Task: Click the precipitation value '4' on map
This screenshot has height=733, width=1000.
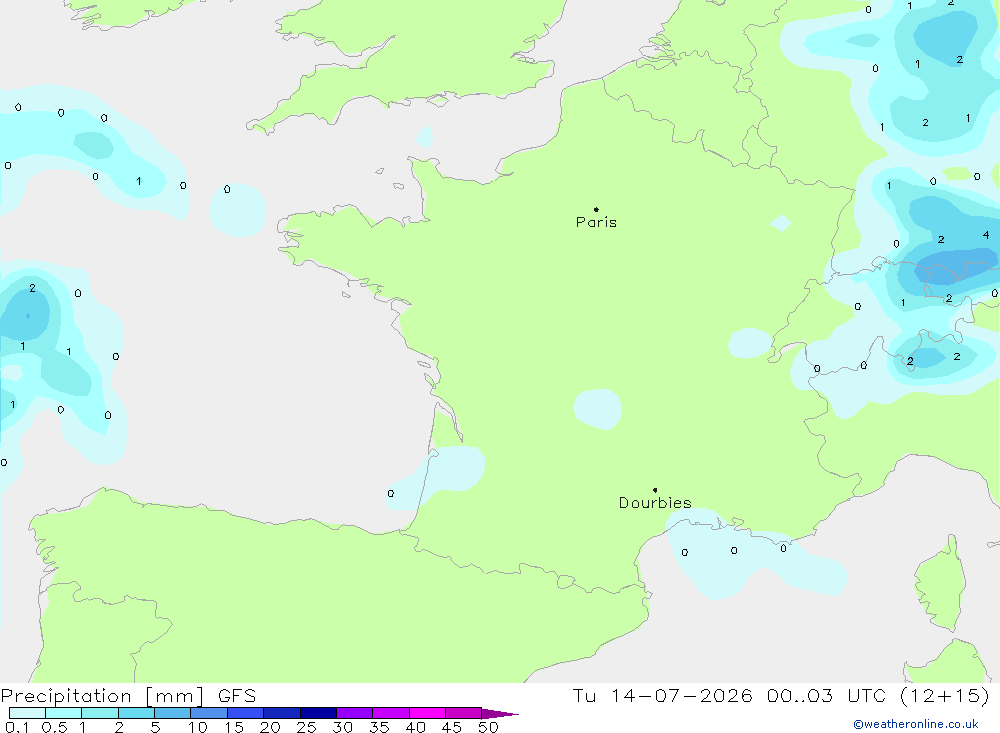Action: 986,235
